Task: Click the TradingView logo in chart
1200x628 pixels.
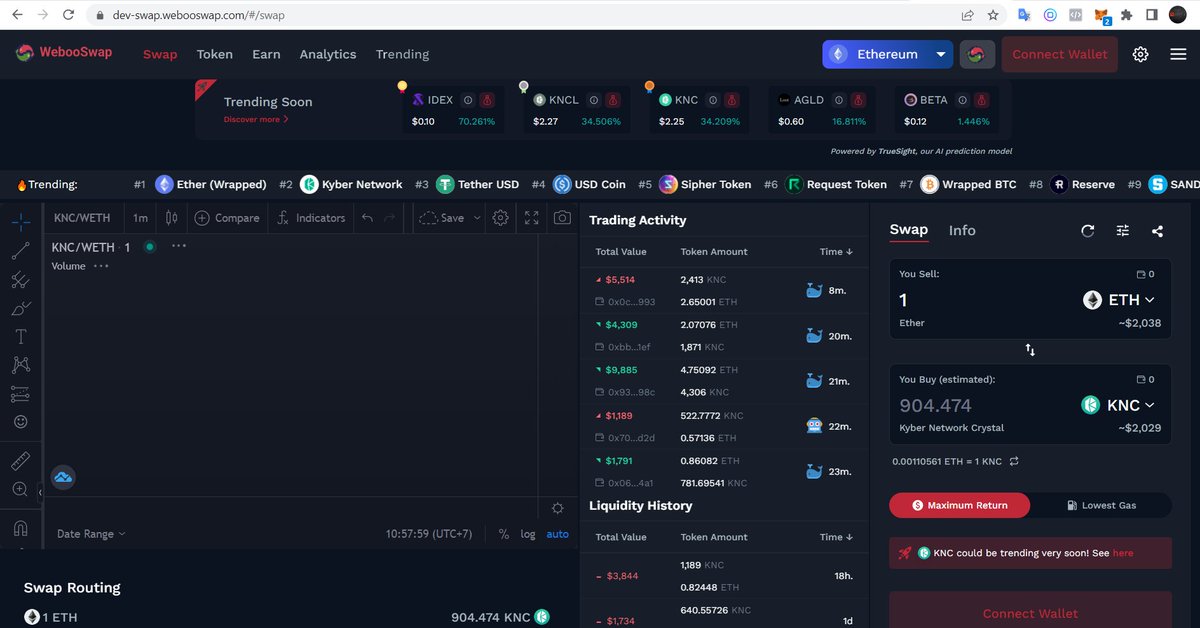Action: [x=63, y=478]
